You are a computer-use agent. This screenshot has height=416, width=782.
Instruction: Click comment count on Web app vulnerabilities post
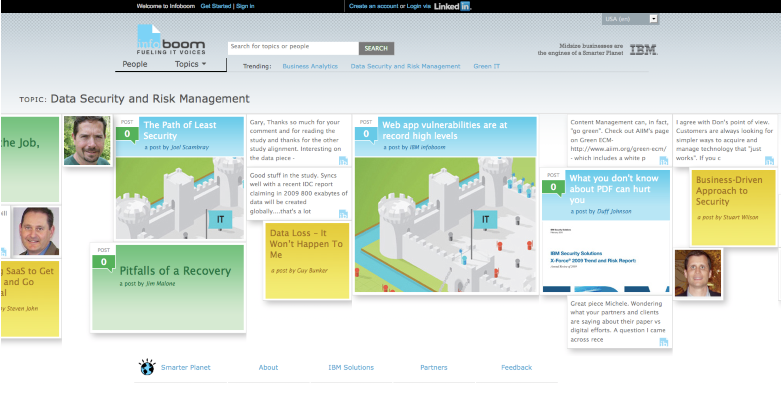tap(366, 134)
